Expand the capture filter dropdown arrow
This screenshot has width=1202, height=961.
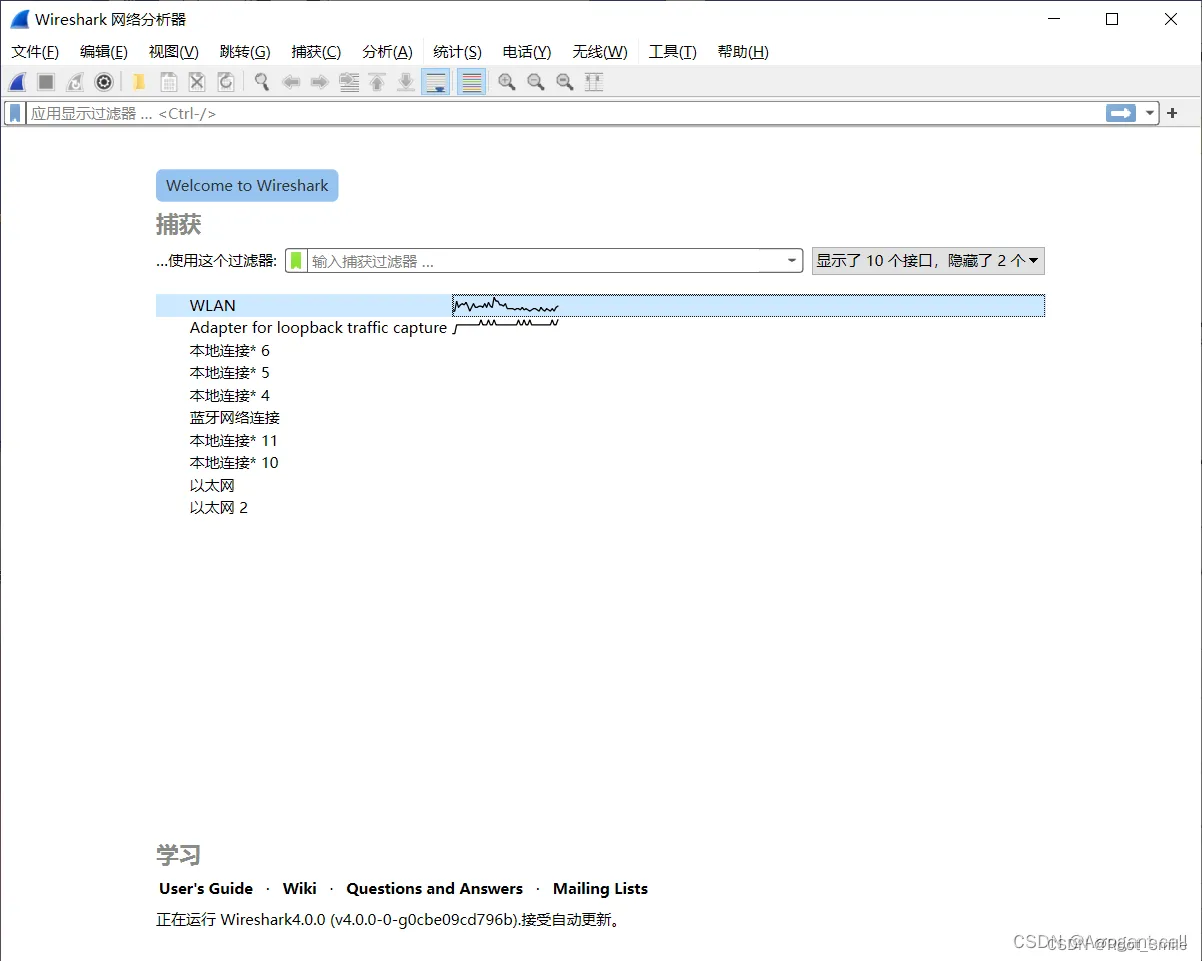[x=792, y=261]
